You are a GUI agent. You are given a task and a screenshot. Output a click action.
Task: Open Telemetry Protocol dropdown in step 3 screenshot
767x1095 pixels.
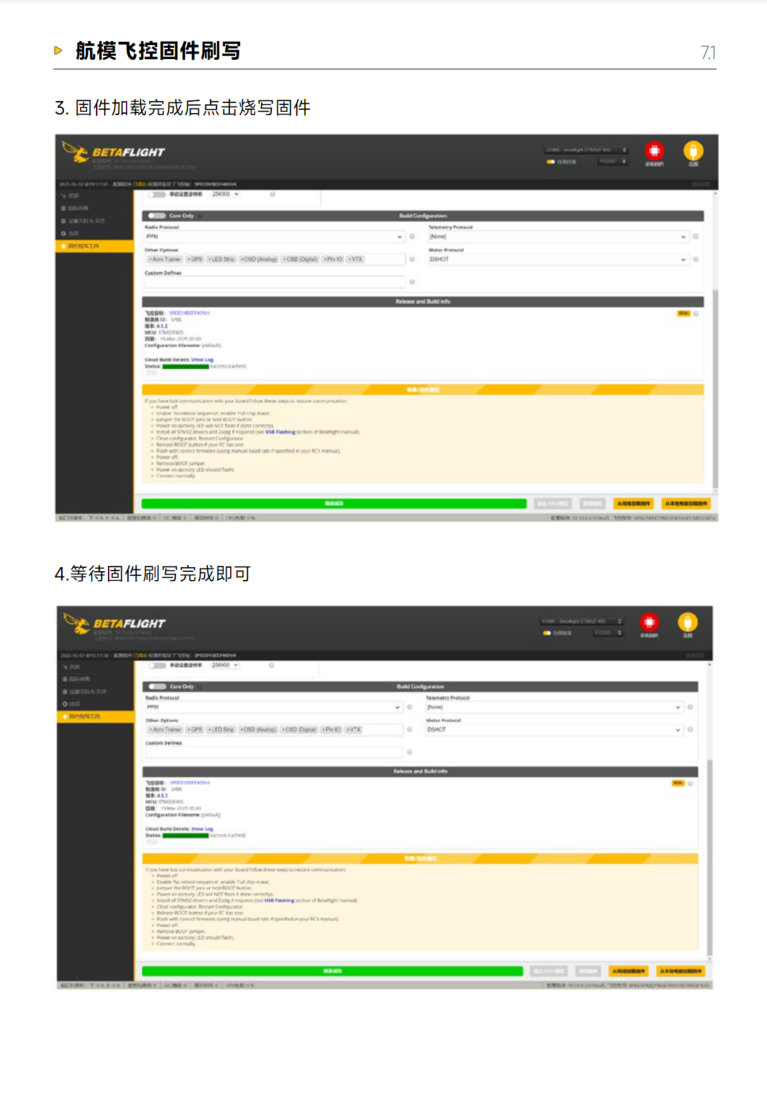coord(558,237)
